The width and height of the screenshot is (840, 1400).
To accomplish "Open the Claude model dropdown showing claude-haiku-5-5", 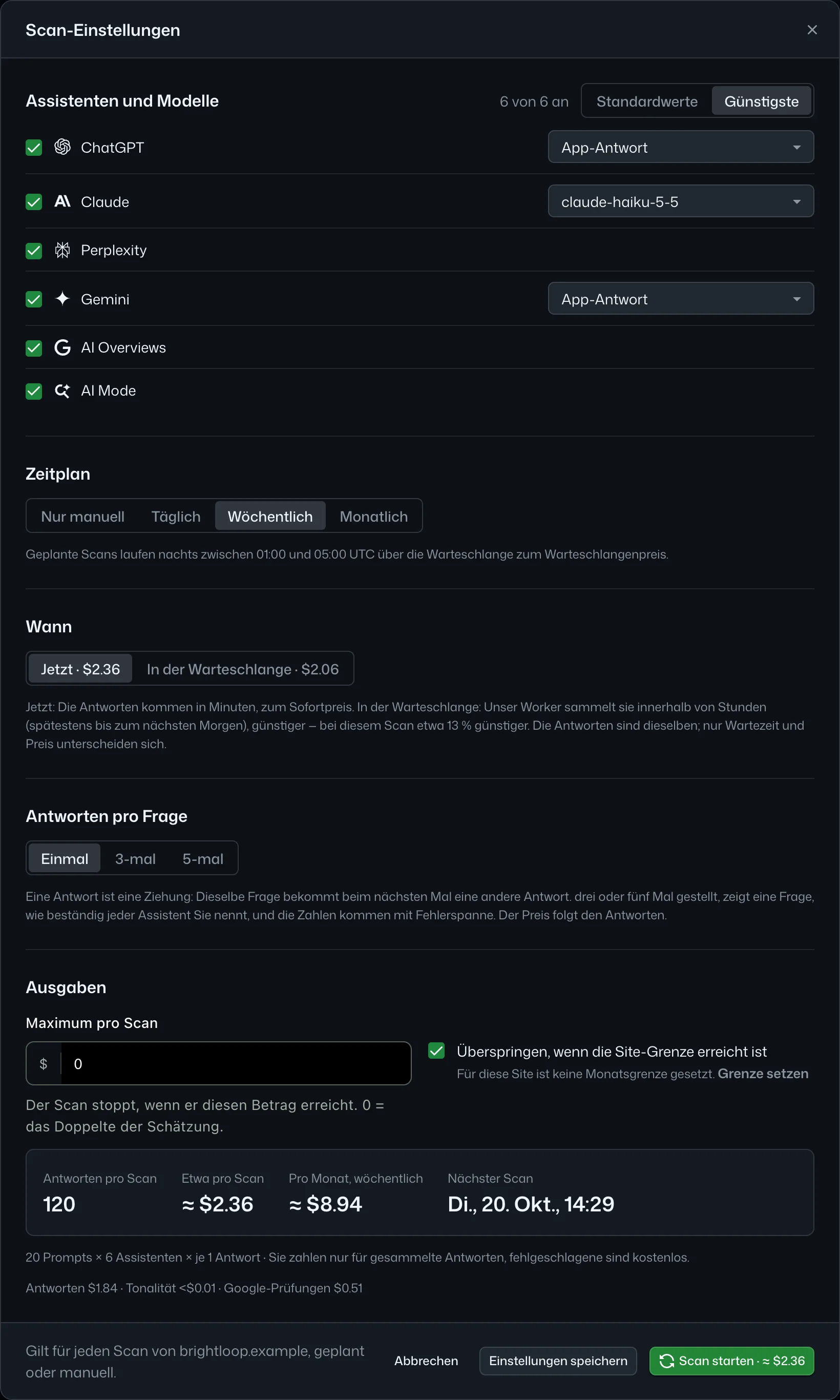I will [681, 201].
